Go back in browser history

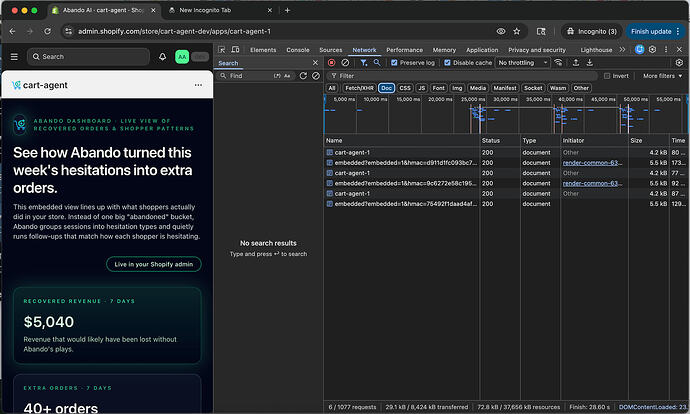(x=12, y=31)
